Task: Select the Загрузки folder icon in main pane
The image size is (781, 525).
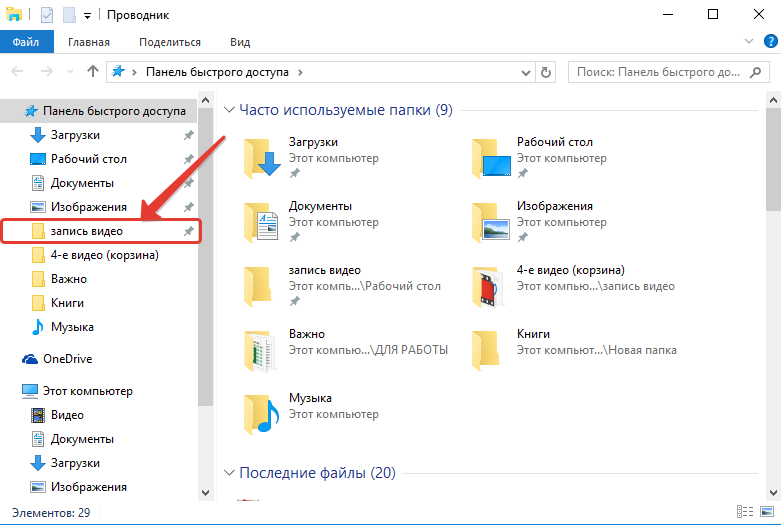Action: coord(262,158)
